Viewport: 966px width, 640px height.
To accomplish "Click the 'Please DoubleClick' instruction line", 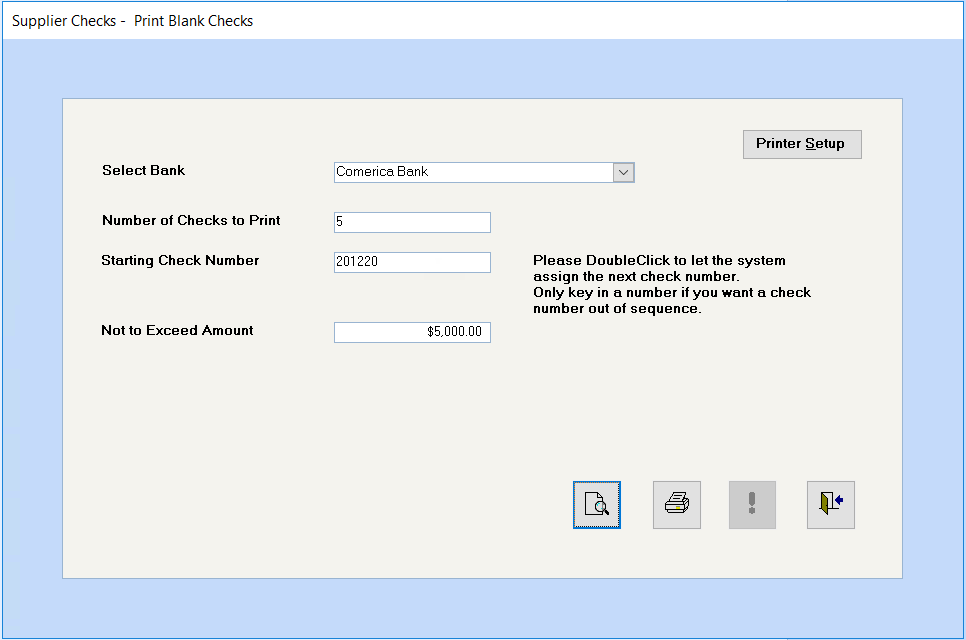I will point(659,260).
